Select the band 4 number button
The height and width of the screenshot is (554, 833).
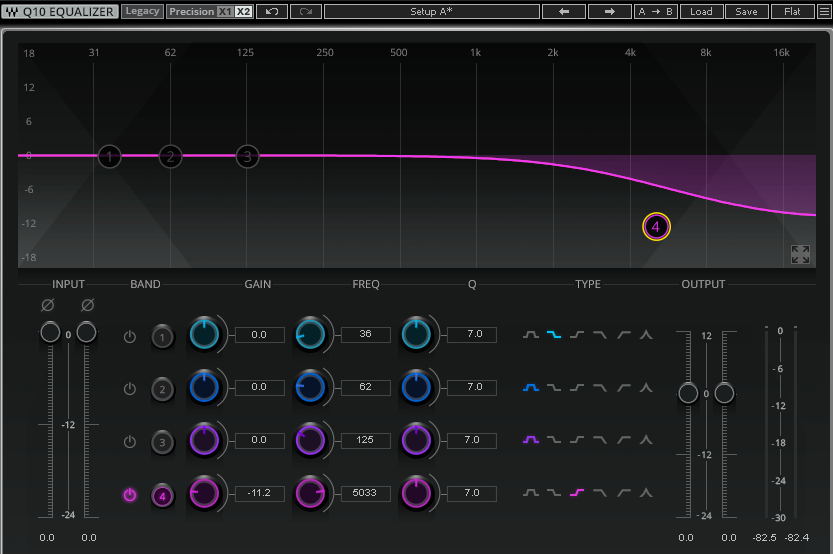163,496
